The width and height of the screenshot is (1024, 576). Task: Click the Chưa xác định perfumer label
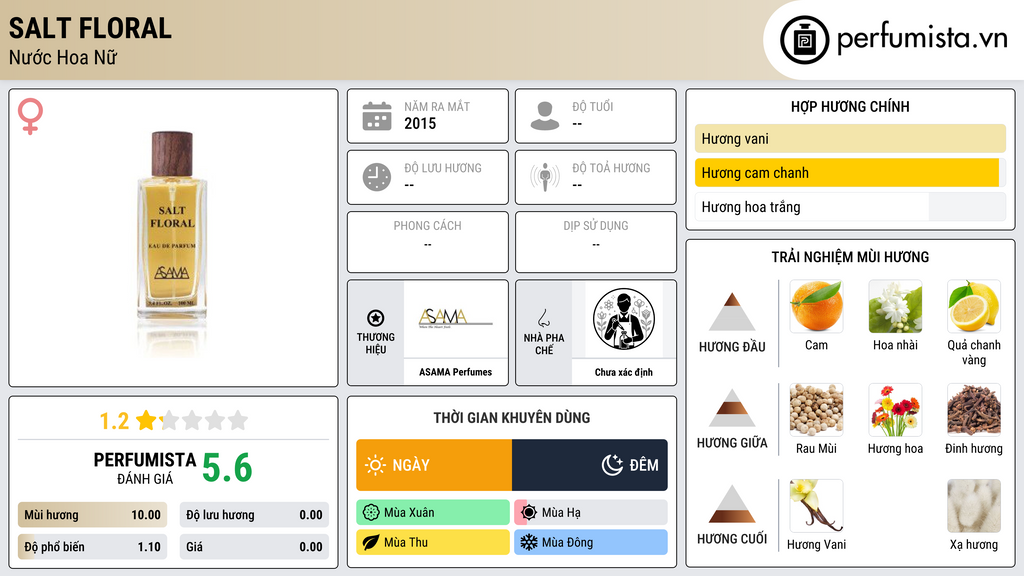(624, 372)
